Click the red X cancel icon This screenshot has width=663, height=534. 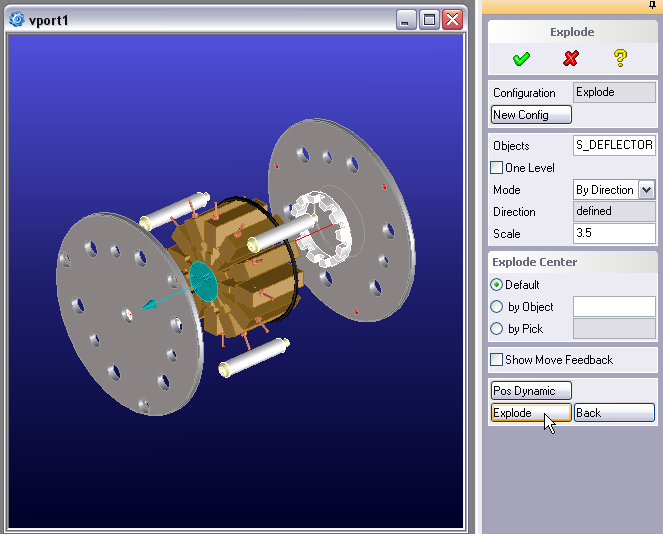[x=571, y=59]
